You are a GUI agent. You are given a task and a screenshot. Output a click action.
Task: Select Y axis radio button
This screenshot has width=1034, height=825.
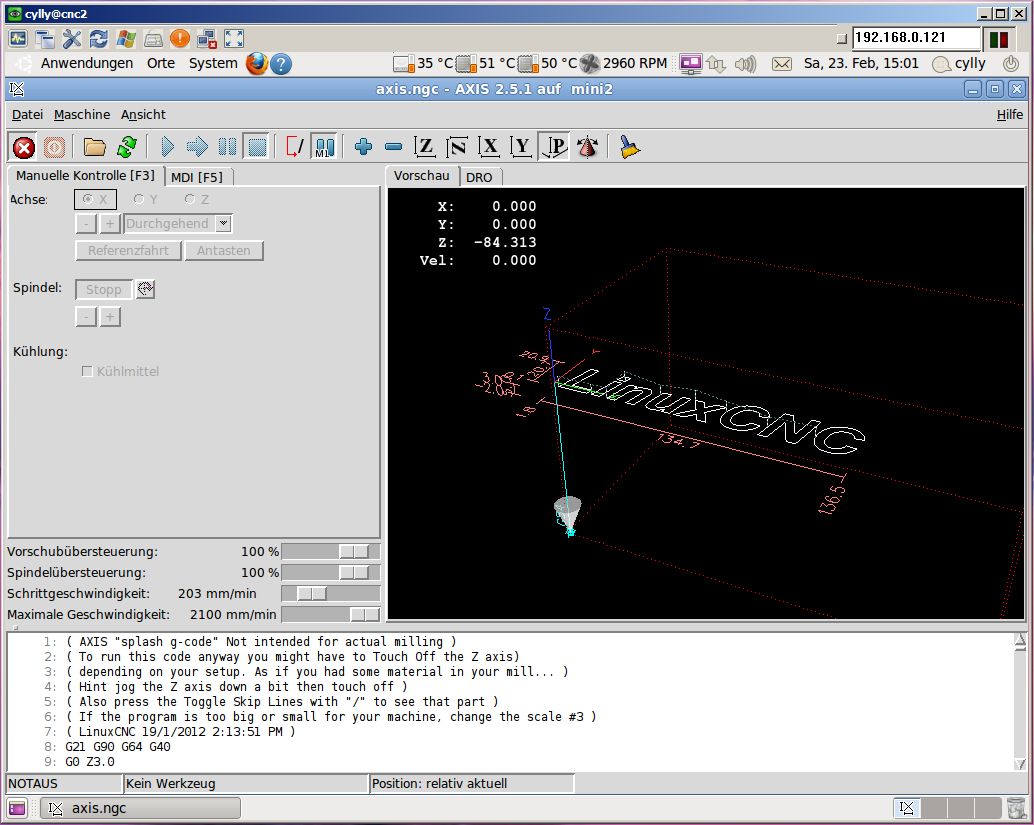coord(145,199)
